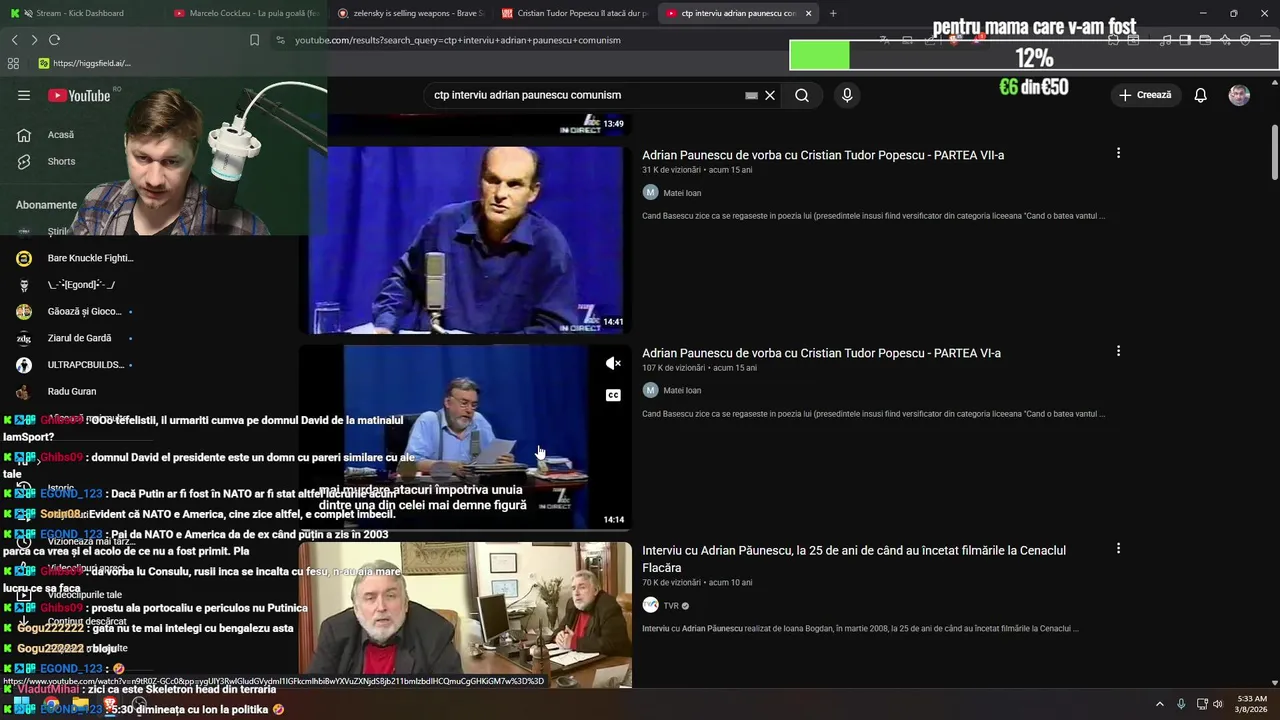Viewport: 1280px width, 720px height.
Task: Expand the Abonamente section
Action: coord(46,205)
